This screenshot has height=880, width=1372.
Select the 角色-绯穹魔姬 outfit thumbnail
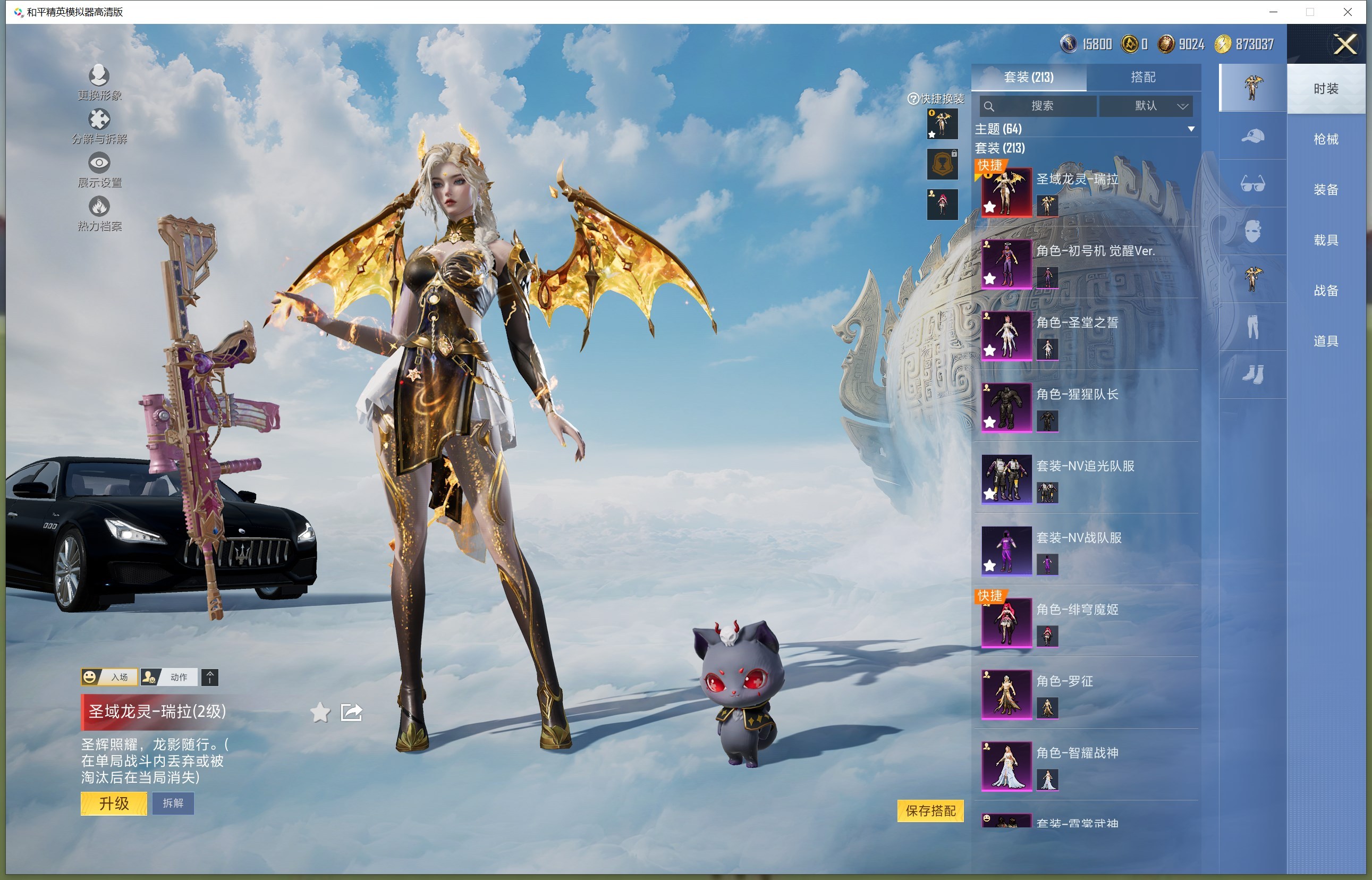click(1006, 622)
